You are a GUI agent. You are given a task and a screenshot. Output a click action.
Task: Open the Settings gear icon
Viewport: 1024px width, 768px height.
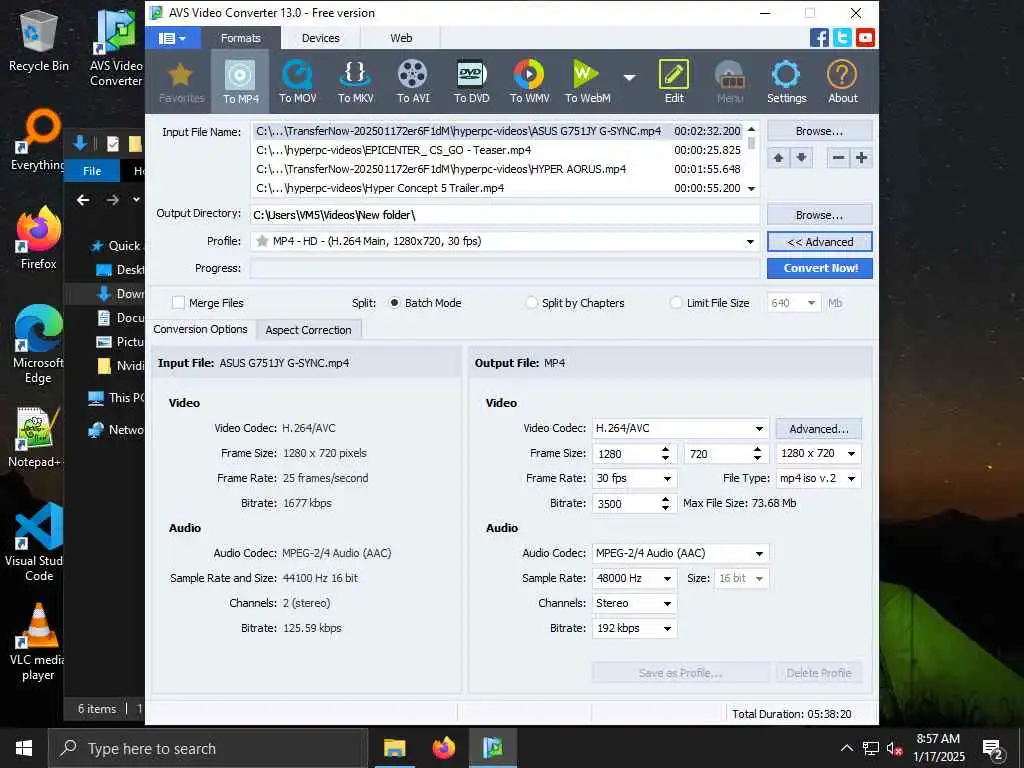click(786, 82)
